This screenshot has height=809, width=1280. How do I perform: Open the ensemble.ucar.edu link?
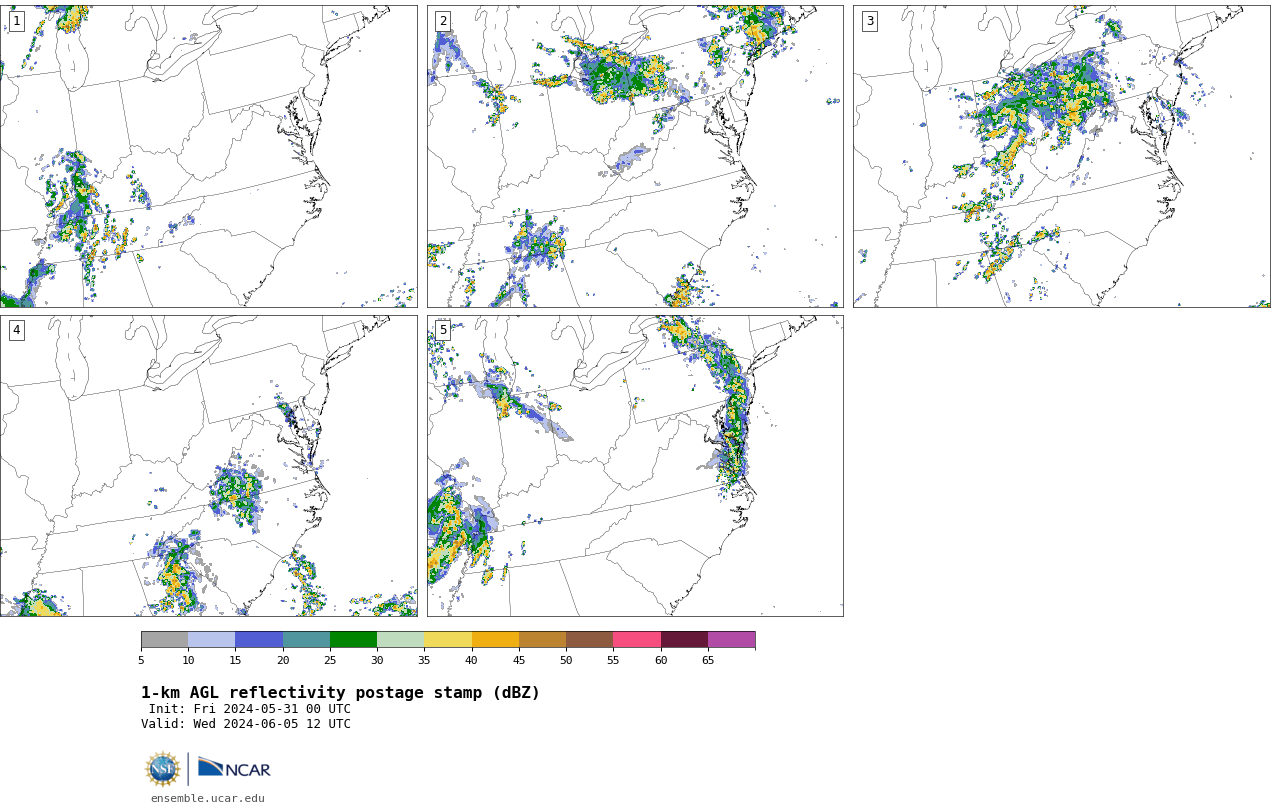point(208,798)
